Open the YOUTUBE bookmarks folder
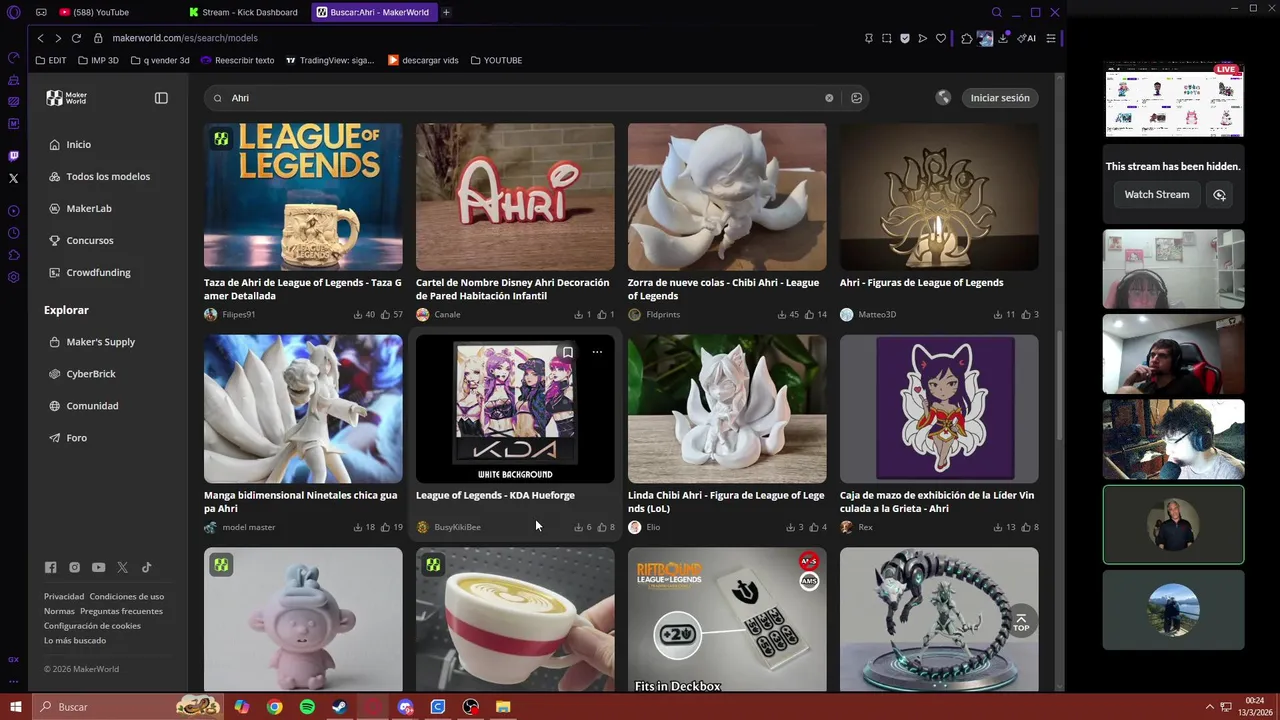Image resolution: width=1280 pixels, height=720 pixels. pos(496,60)
